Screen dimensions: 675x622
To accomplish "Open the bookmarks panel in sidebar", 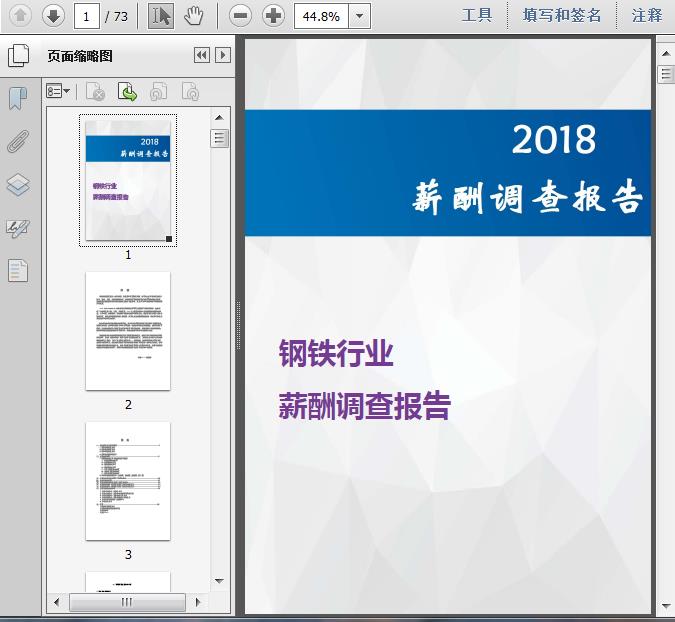I will coord(18,99).
